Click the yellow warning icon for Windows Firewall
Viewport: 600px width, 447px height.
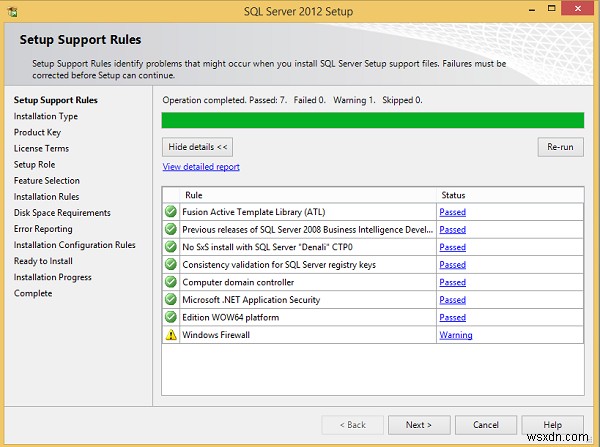[x=171, y=334]
